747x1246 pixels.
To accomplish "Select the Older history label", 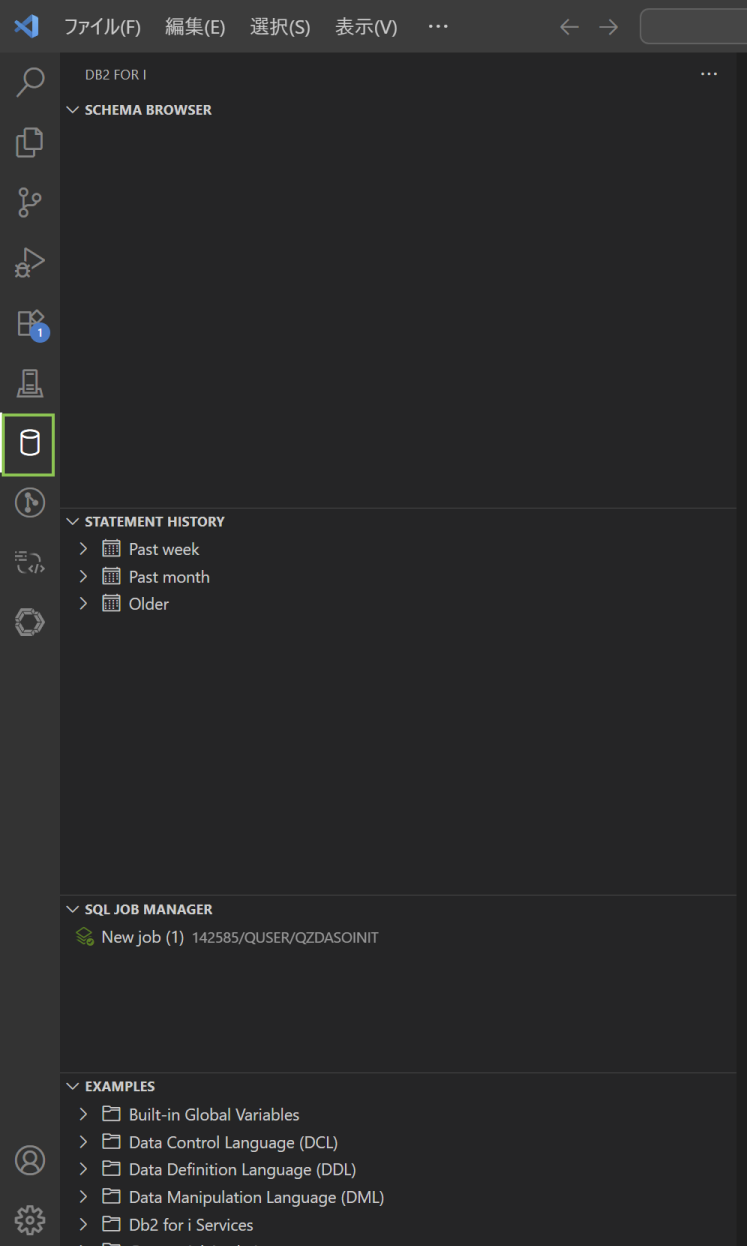I will click(149, 604).
